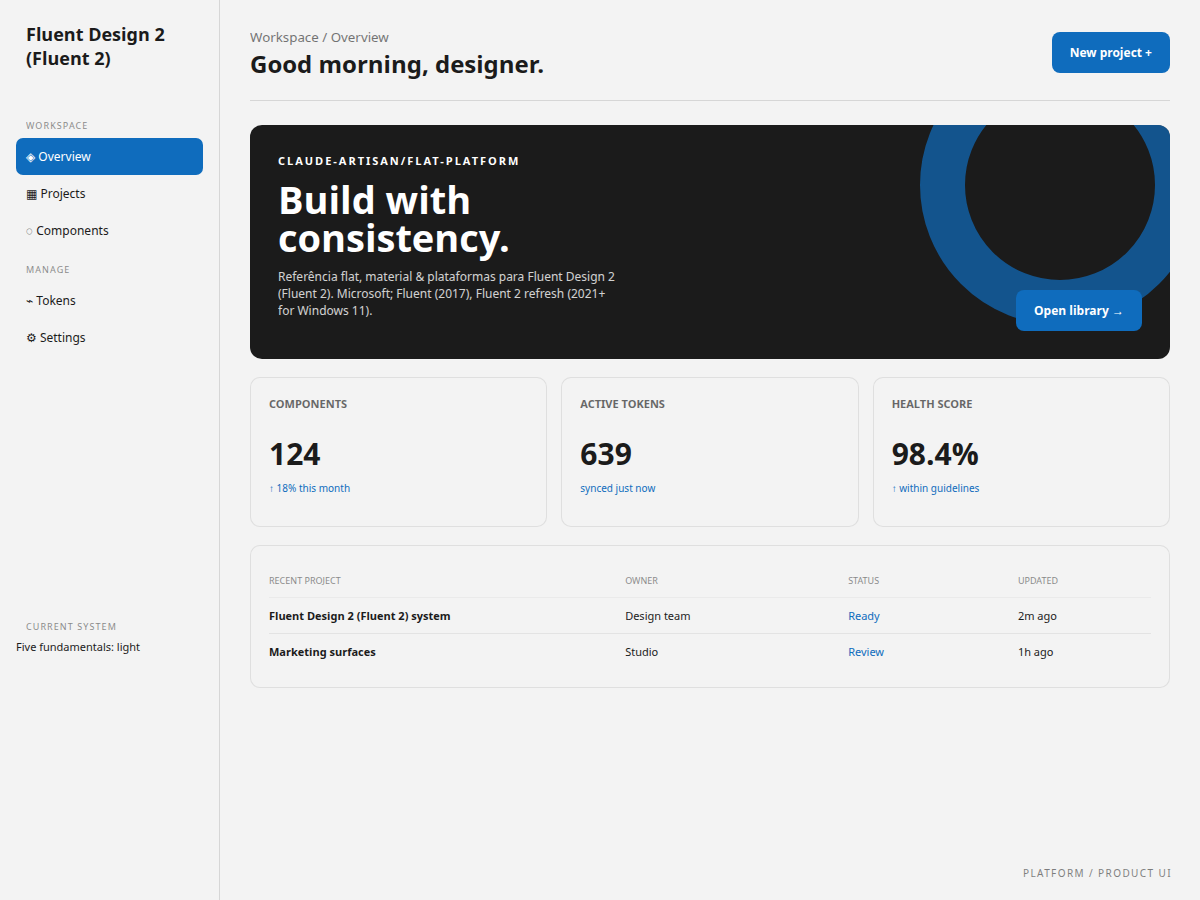This screenshot has width=1200, height=900.
Task: Click the Open library button
Action: coord(1078,310)
